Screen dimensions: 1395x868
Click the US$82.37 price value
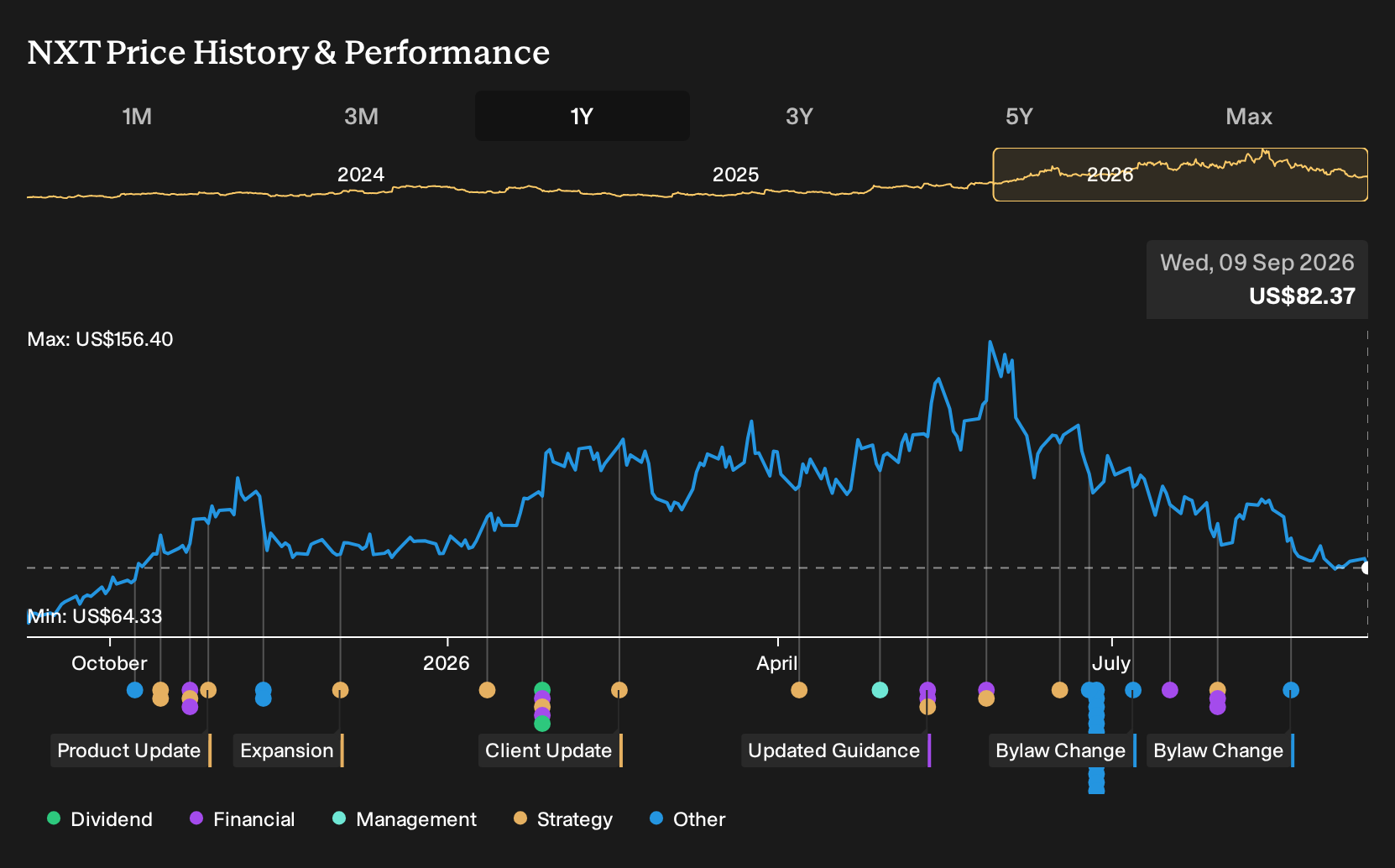coord(1302,296)
